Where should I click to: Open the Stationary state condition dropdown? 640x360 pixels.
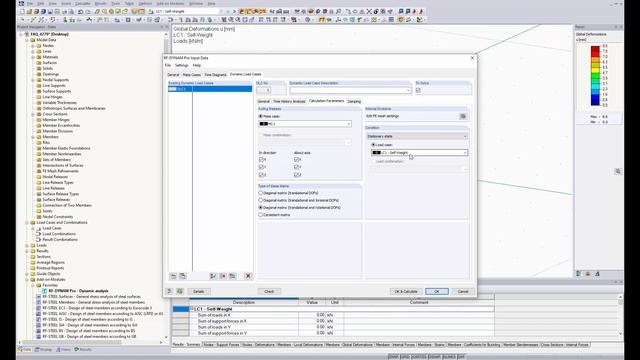coord(417,136)
